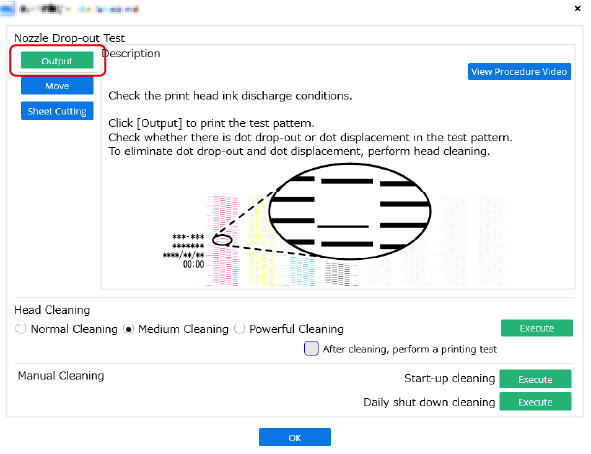The width and height of the screenshot is (591, 454).
Task: Click the cyan test pattern block
Action: coord(302,271)
